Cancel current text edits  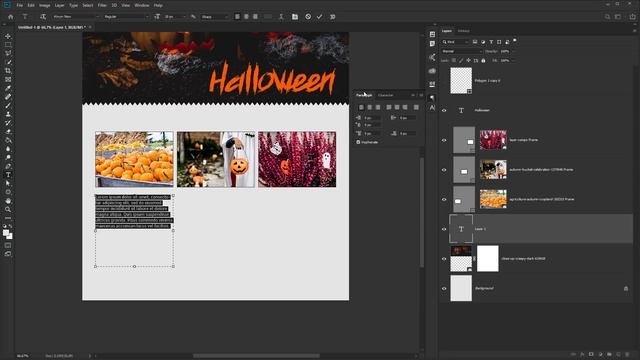pos(308,17)
